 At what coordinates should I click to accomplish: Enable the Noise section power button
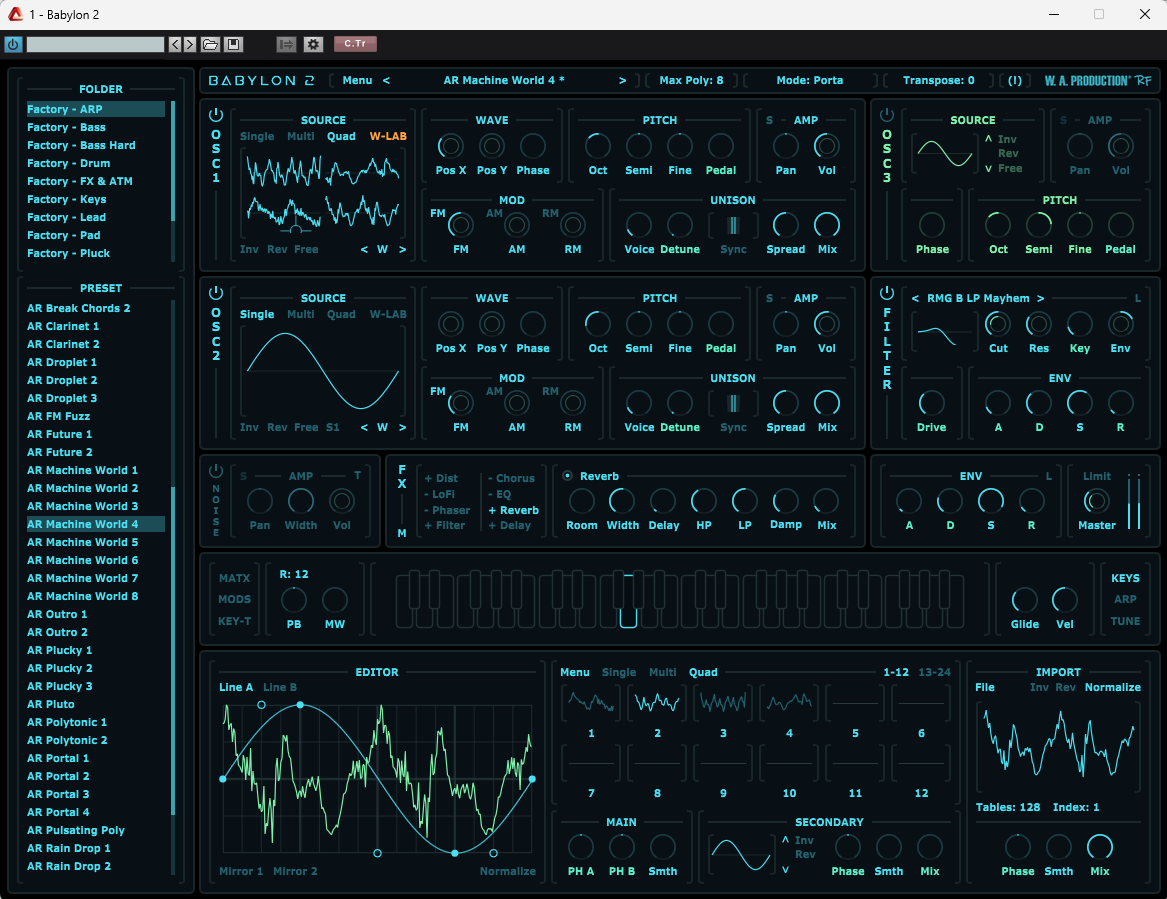tap(216, 471)
